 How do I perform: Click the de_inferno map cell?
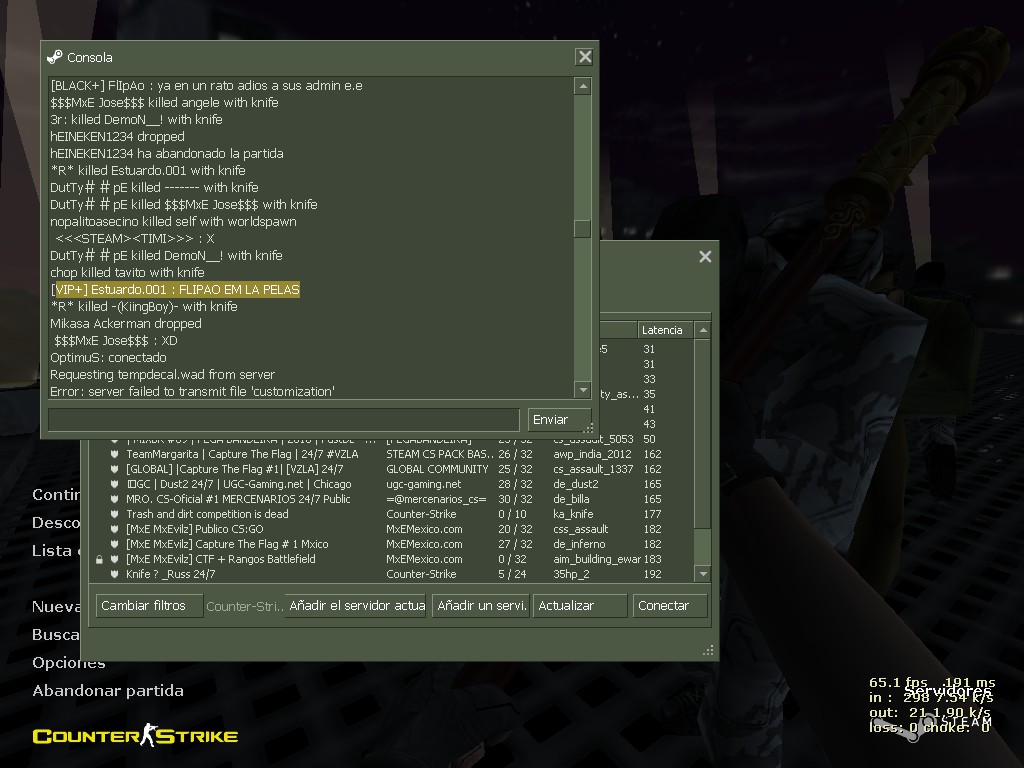579,544
